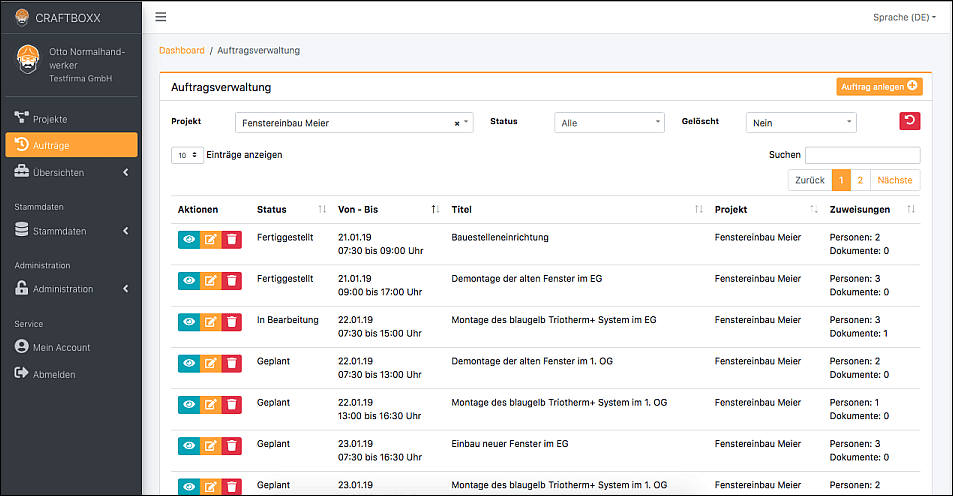Open the Gelöscht filter dropdown
The height and width of the screenshot is (496, 953).
tap(800, 123)
